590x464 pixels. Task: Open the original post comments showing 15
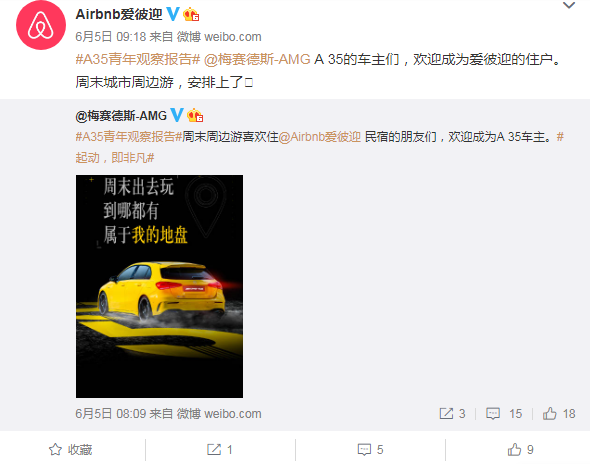click(504, 414)
